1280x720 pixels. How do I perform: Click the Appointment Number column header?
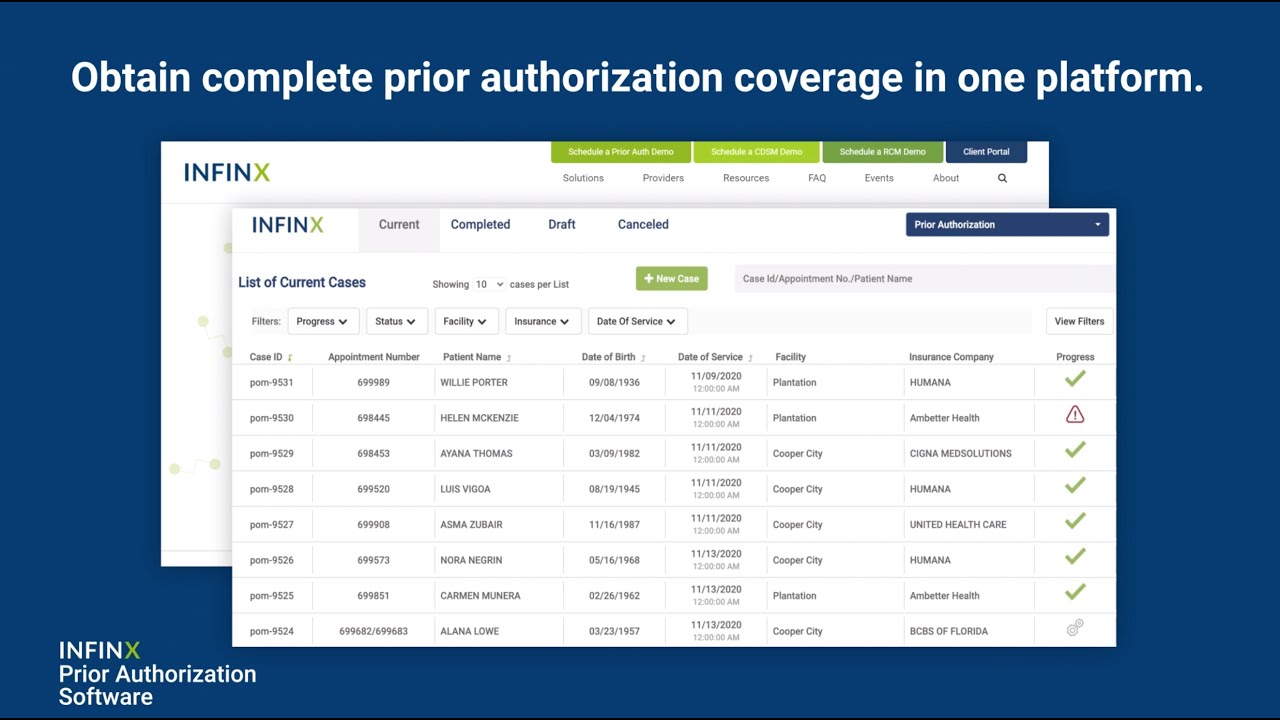tap(374, 357)
